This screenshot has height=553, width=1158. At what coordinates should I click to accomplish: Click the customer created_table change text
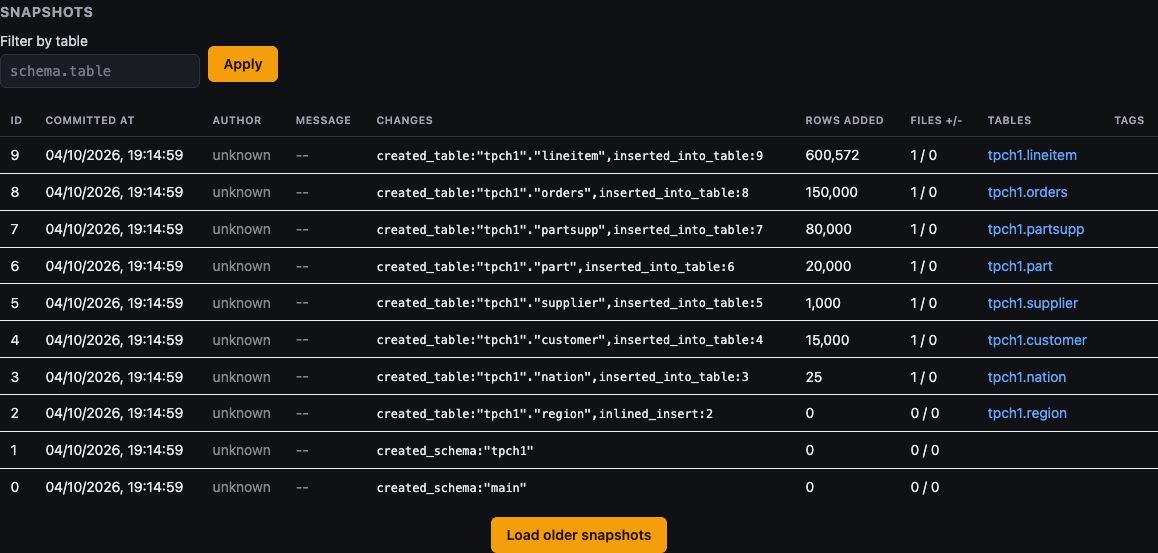[569, 340]
